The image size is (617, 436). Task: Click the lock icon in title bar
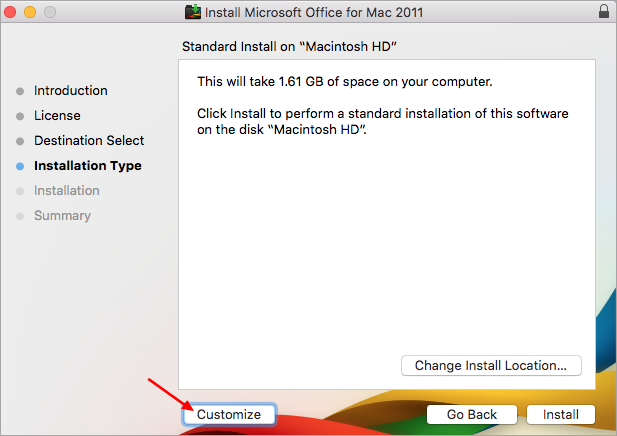[x=603, y=12]
